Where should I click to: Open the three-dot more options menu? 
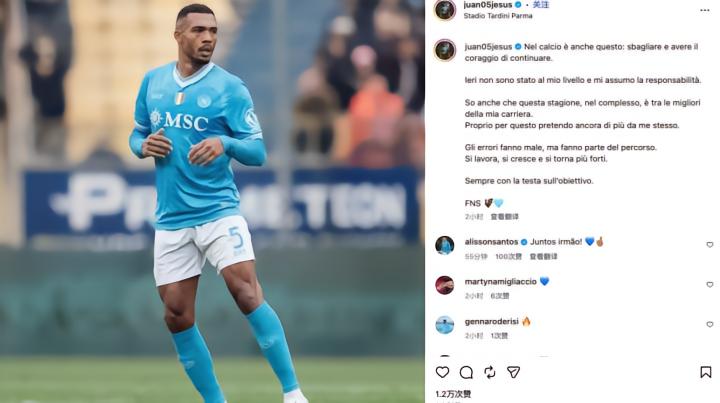tap(705, 10)
